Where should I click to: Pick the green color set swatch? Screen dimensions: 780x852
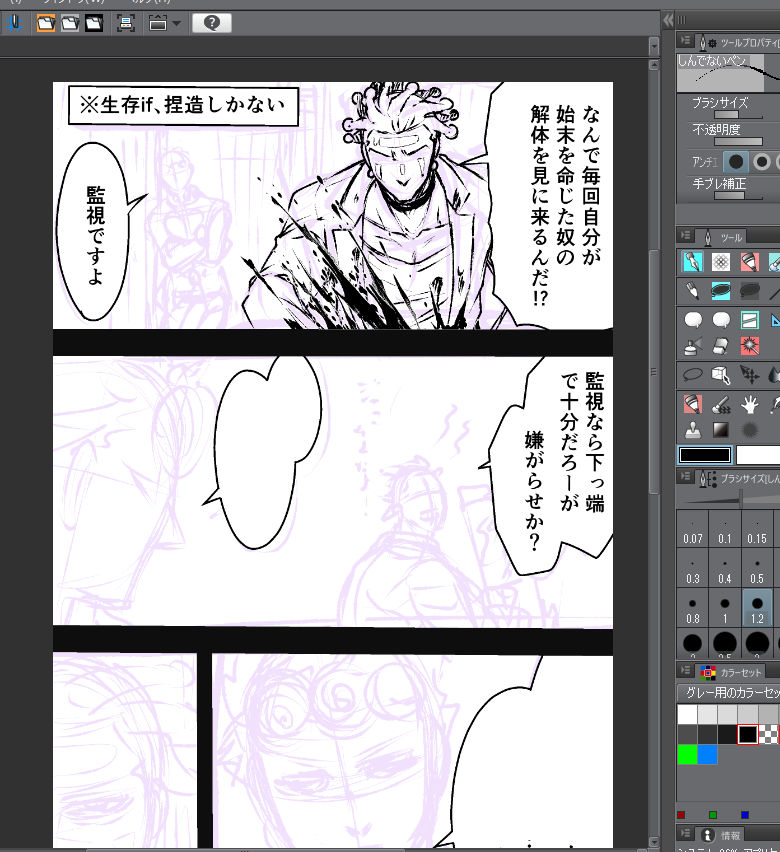[687, 755]
